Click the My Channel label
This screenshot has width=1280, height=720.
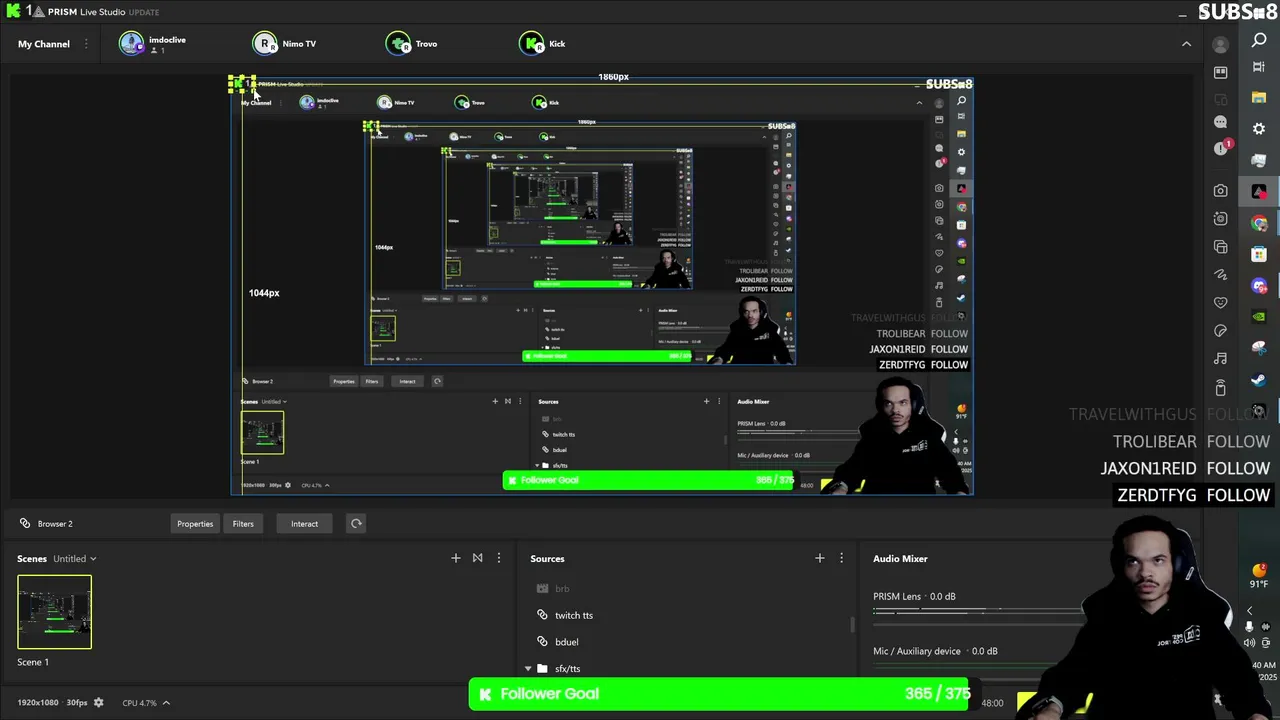(x=44, y=44)
